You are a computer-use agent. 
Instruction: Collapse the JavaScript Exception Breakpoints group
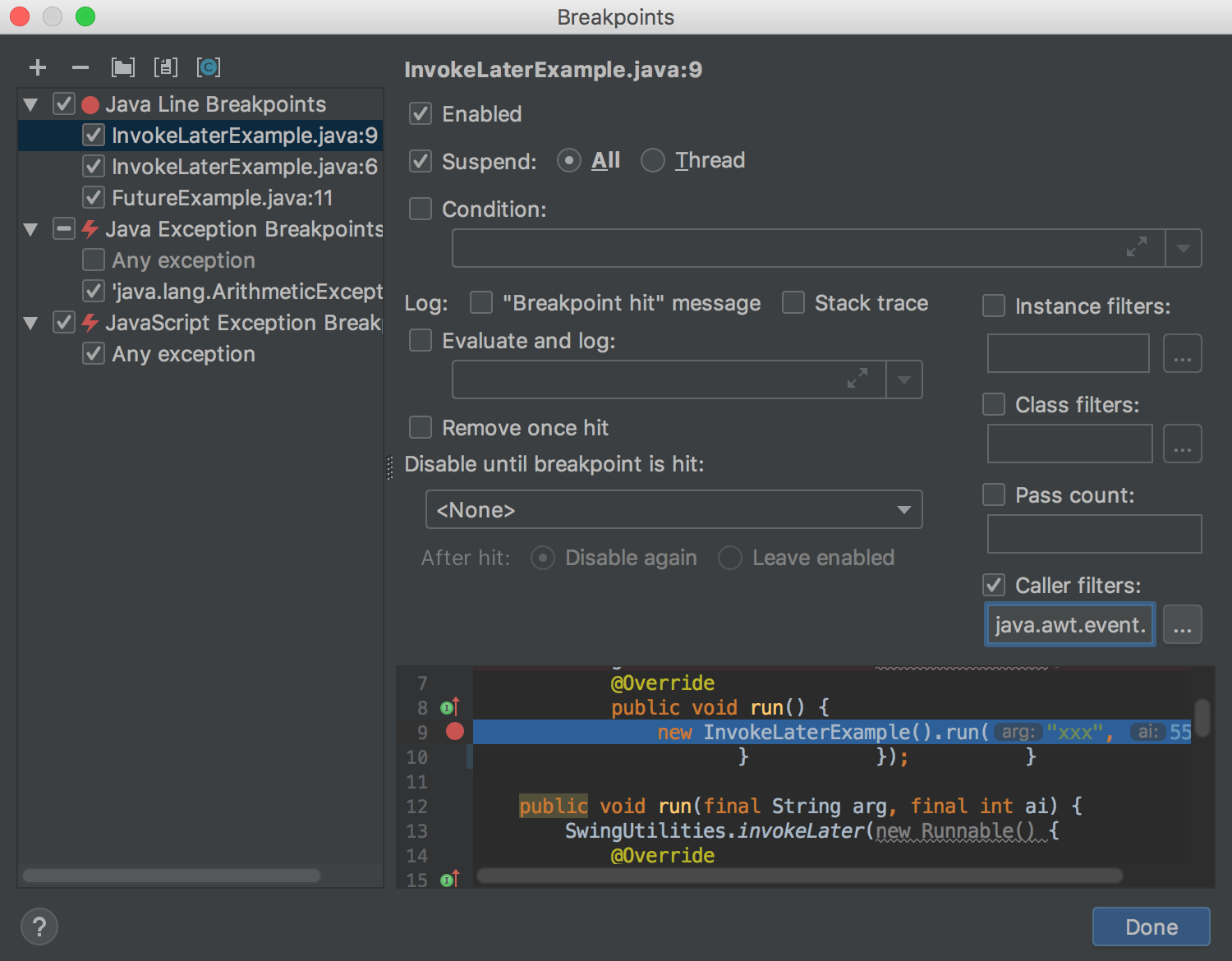[31, 323]
